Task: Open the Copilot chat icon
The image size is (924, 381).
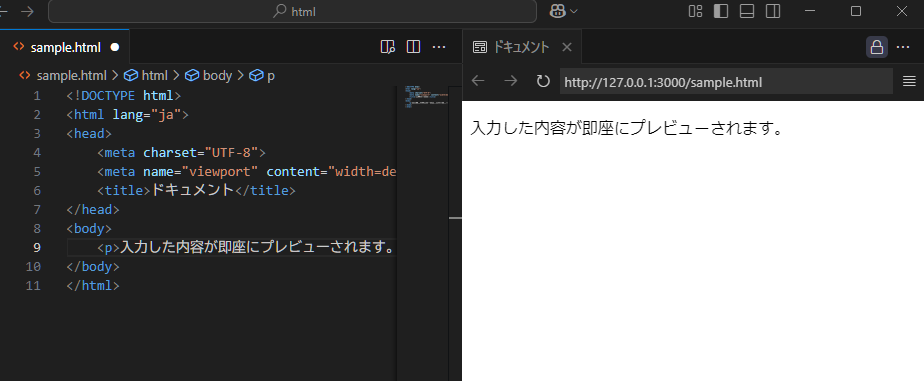Action: pos(557,11)
